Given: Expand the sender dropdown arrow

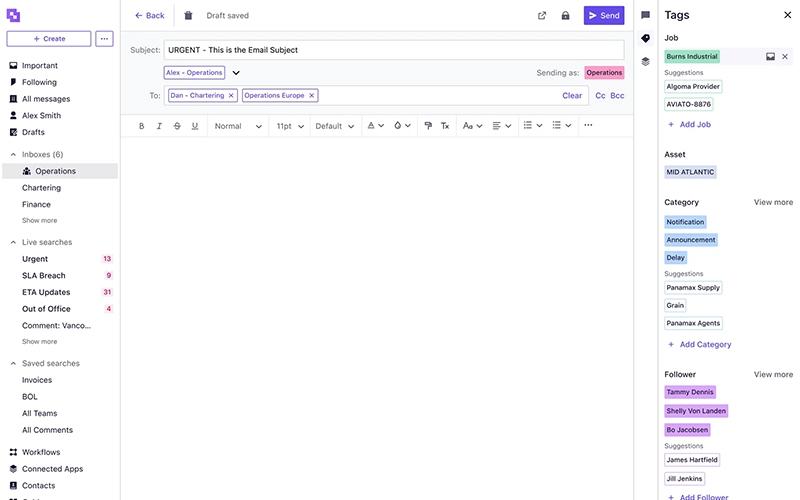Looking at the screenshot, I should point(236,73).
